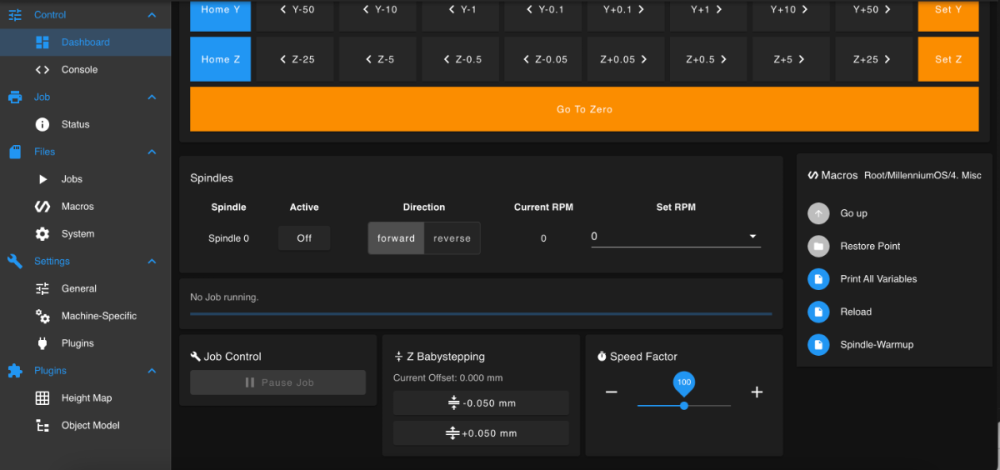This screenshot has width=1000, height=470.
Task: Click the Set RPM input field
Action: (676, 237)
